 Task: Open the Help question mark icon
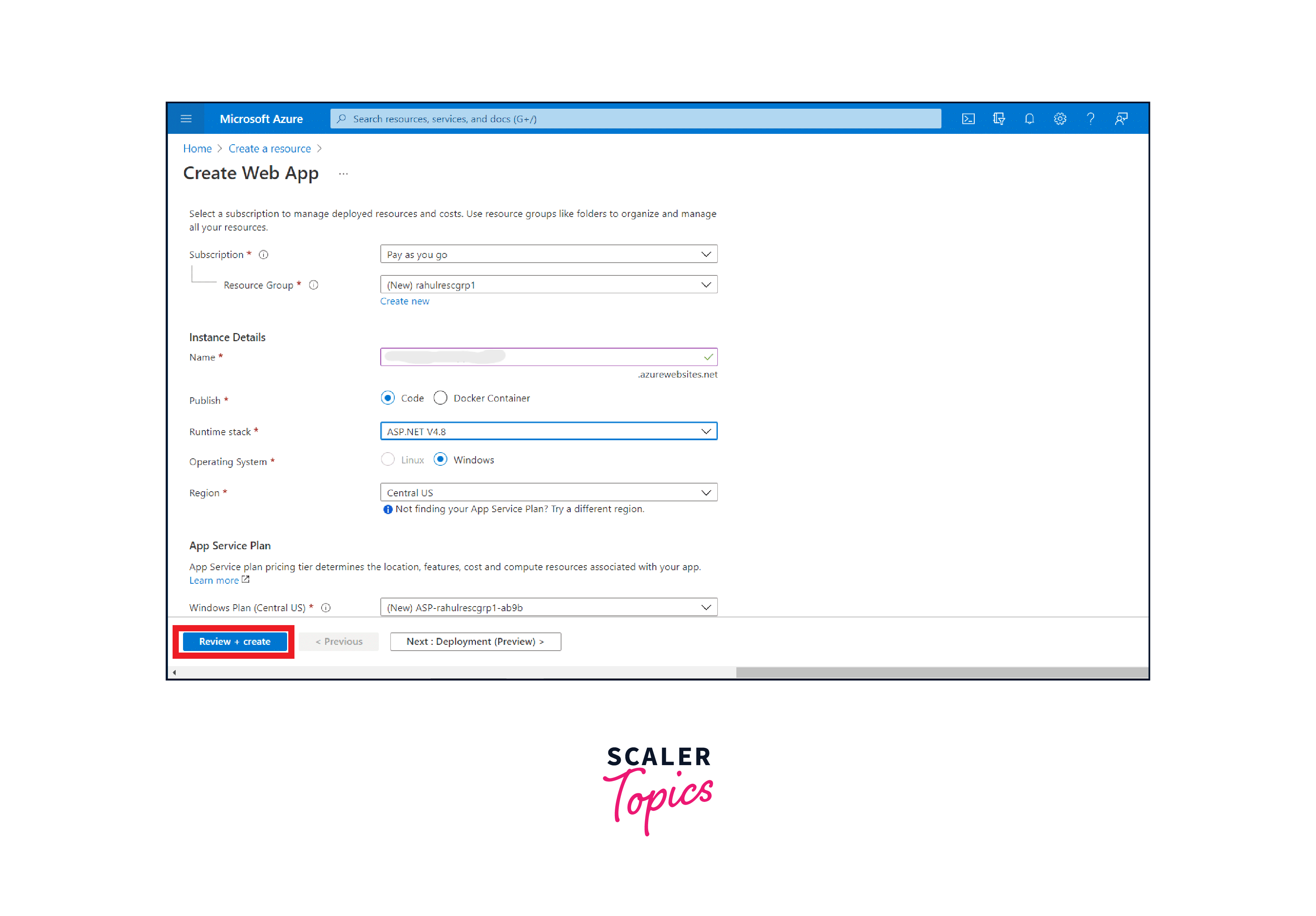click(x=1090, y=119)
